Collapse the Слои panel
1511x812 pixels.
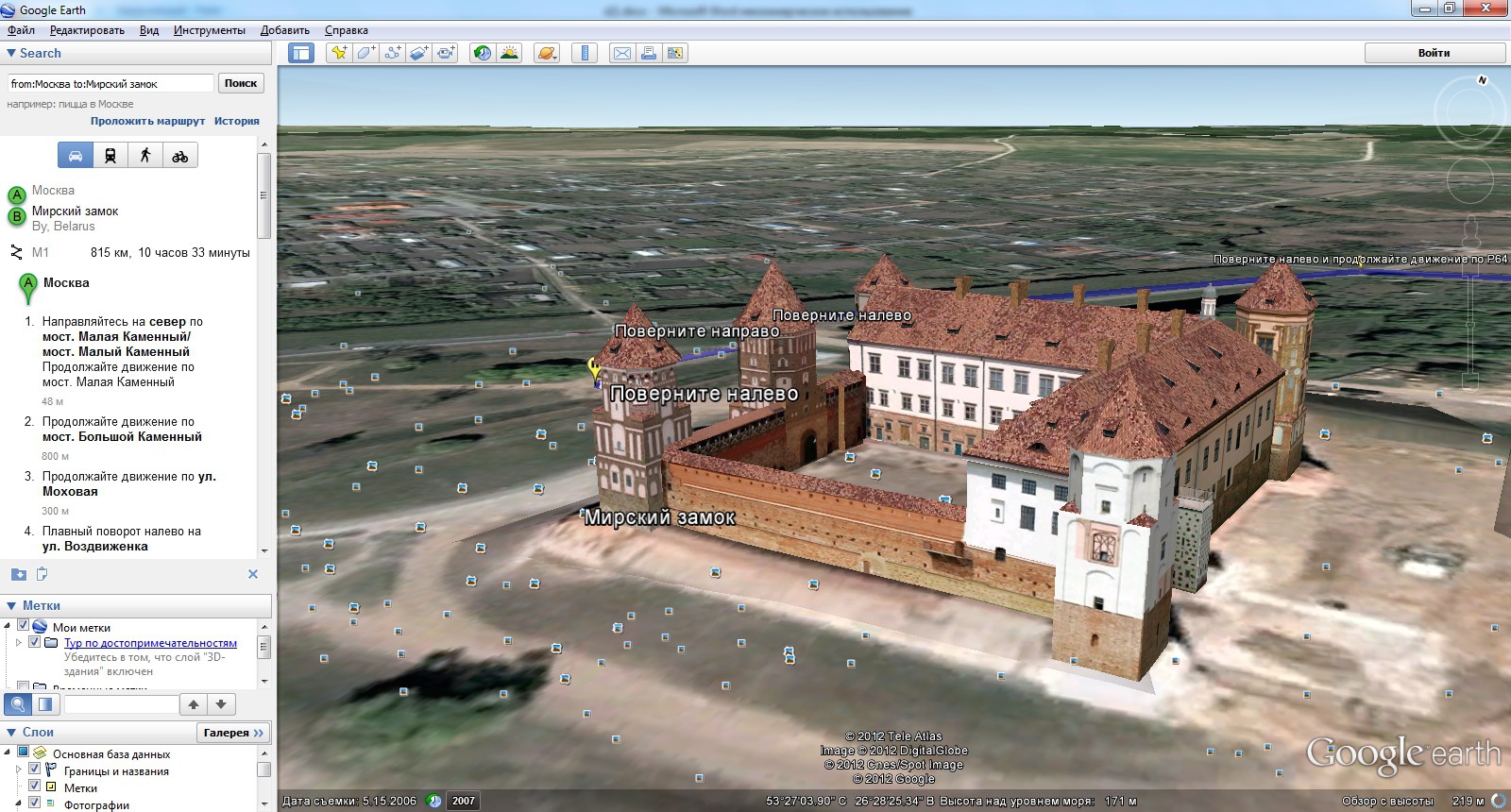[11, 732]
